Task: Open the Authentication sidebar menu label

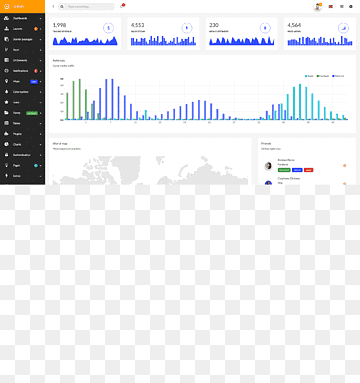Action: tap(22, 155)
